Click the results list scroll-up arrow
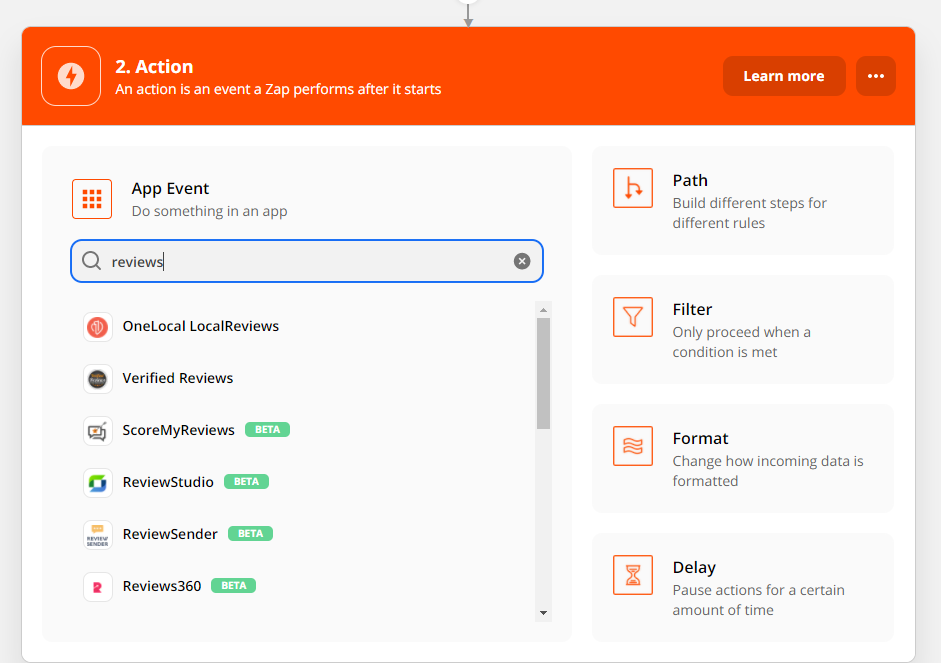This screenshot has height=663, width=941. coord(543,310)
